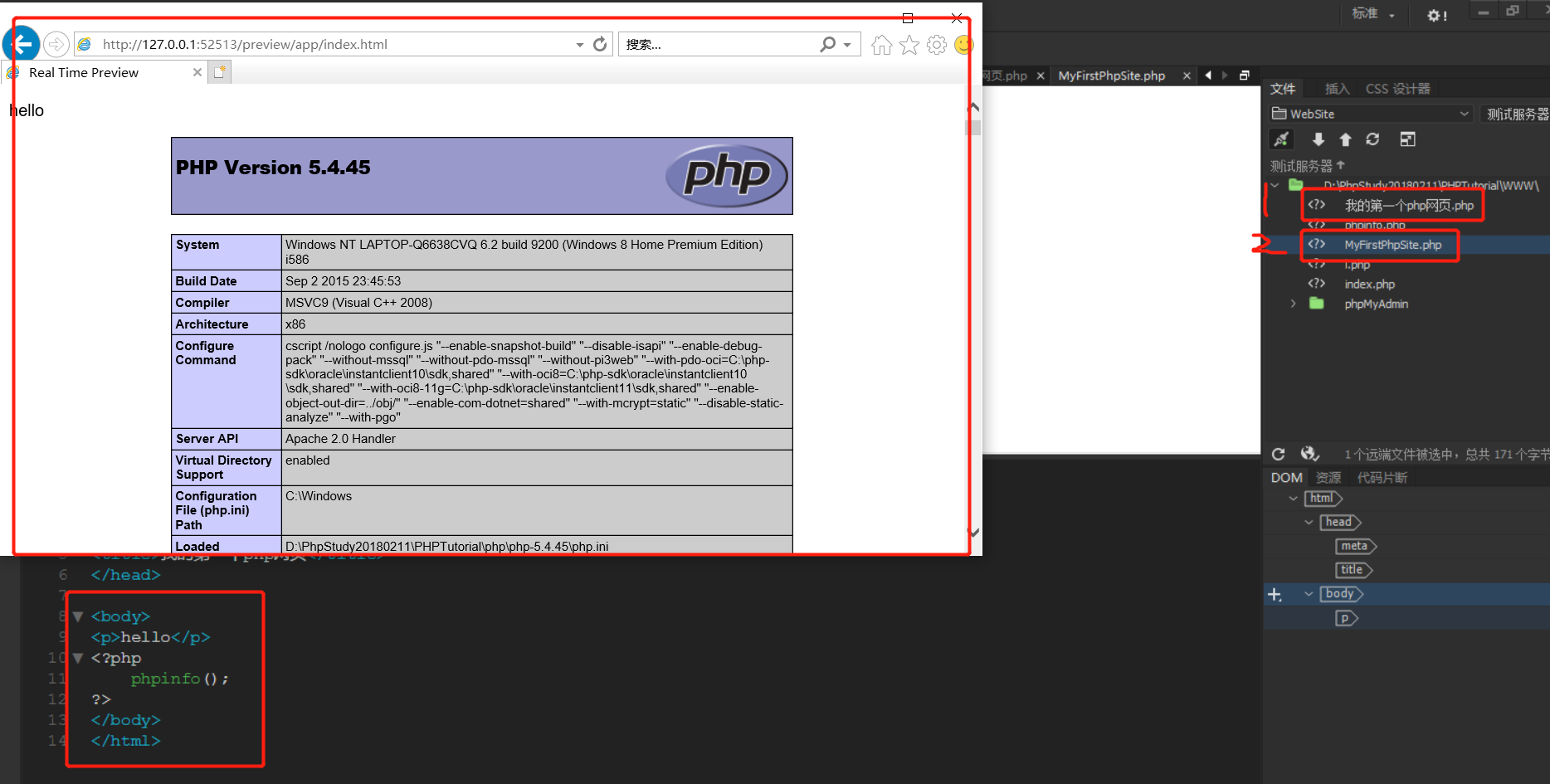Click the expand files panel icon
Screen dimensions: 1550x784
(1408, 139)
